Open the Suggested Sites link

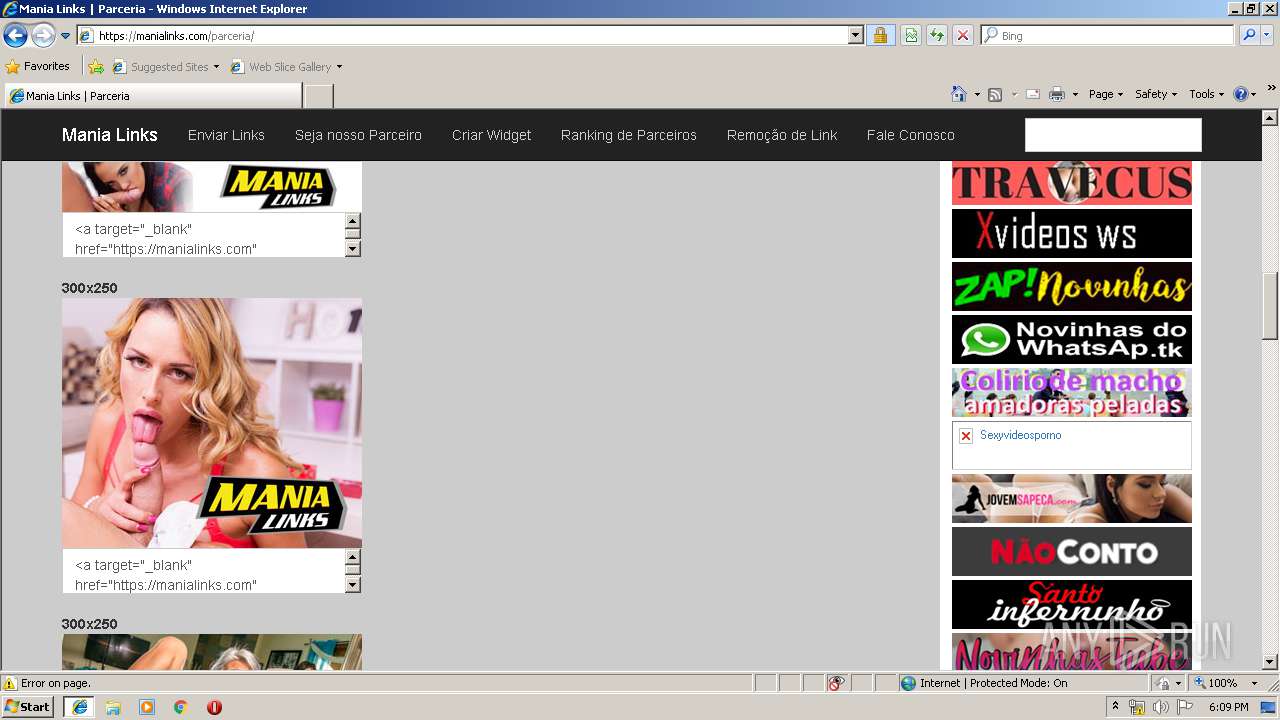[165, 67]
